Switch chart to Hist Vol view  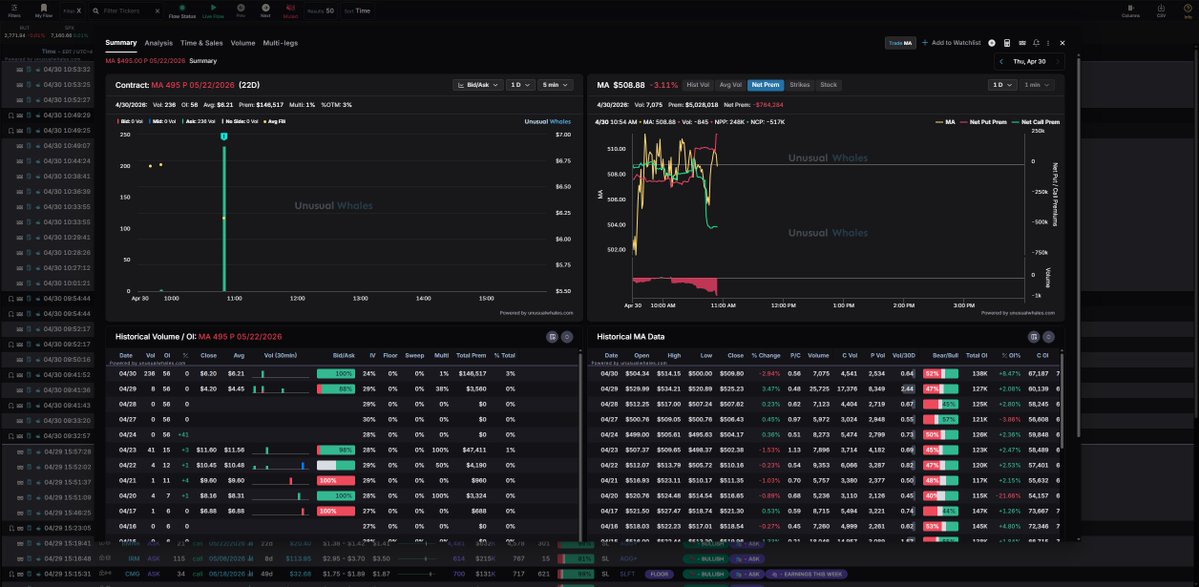698,85
